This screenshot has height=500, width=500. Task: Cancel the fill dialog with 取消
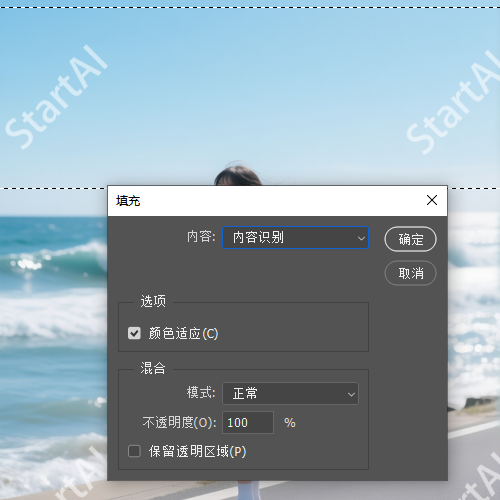coord(410,273)
